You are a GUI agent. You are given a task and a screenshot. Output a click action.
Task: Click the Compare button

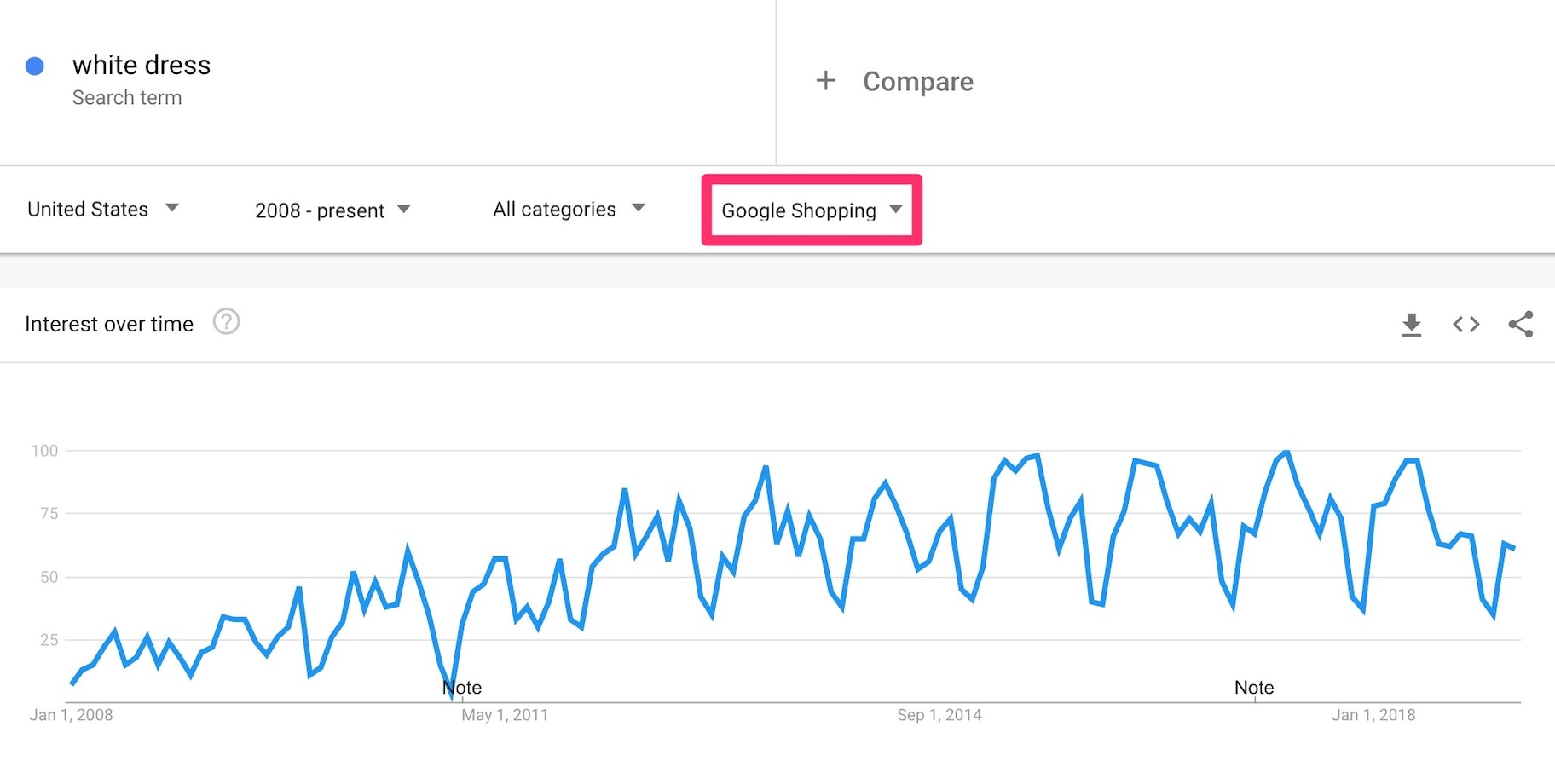(917, 82)
